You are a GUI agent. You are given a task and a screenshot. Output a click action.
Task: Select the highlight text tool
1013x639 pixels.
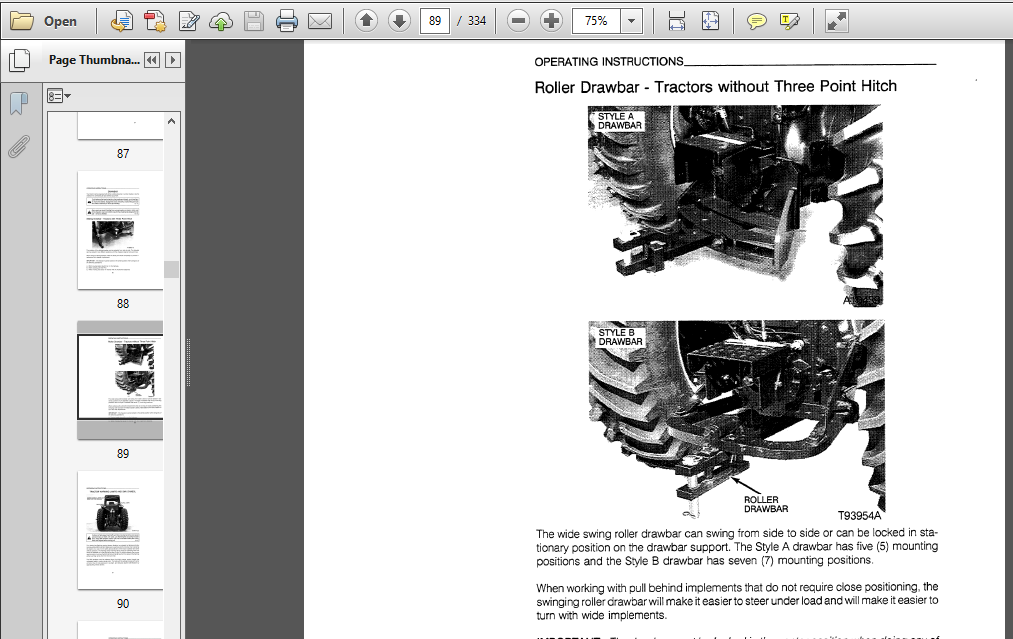pyautogui.click(x=789, y=21)
